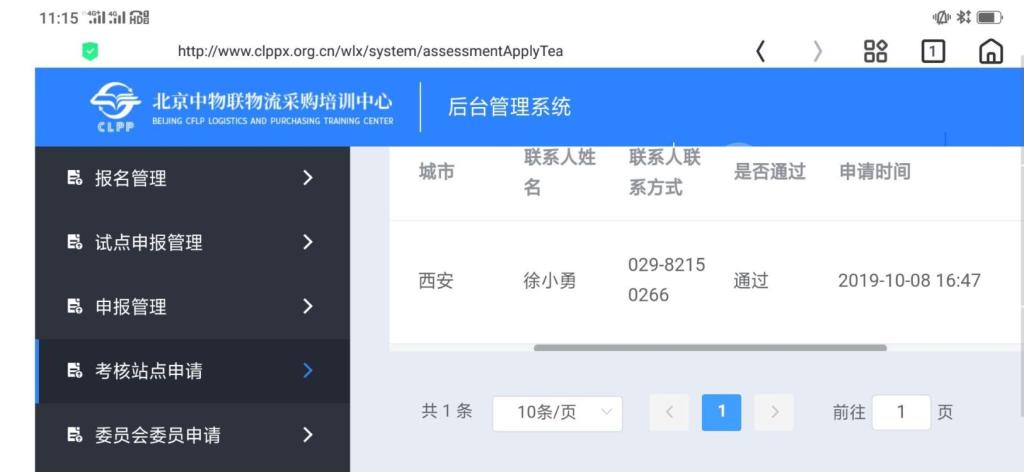Open the browser grid menu icon
The width and height of the screenshot is (1024, 472).
pos(875,51)
